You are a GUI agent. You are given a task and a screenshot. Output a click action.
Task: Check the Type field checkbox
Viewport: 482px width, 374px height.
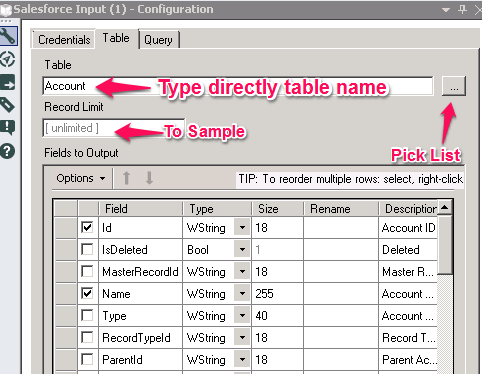pyautogui.click(x=87, y=316)
